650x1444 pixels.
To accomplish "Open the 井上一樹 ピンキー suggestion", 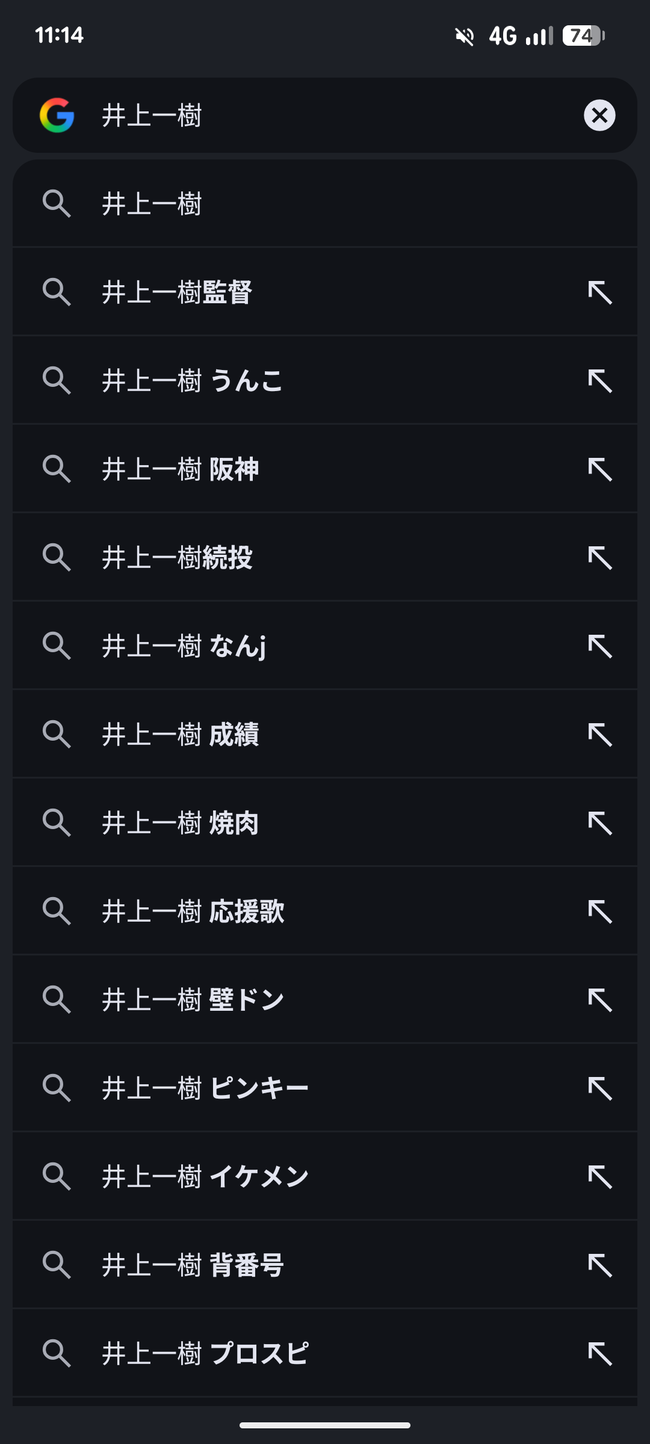I will pyautogui.click(x=325, y=1088).
